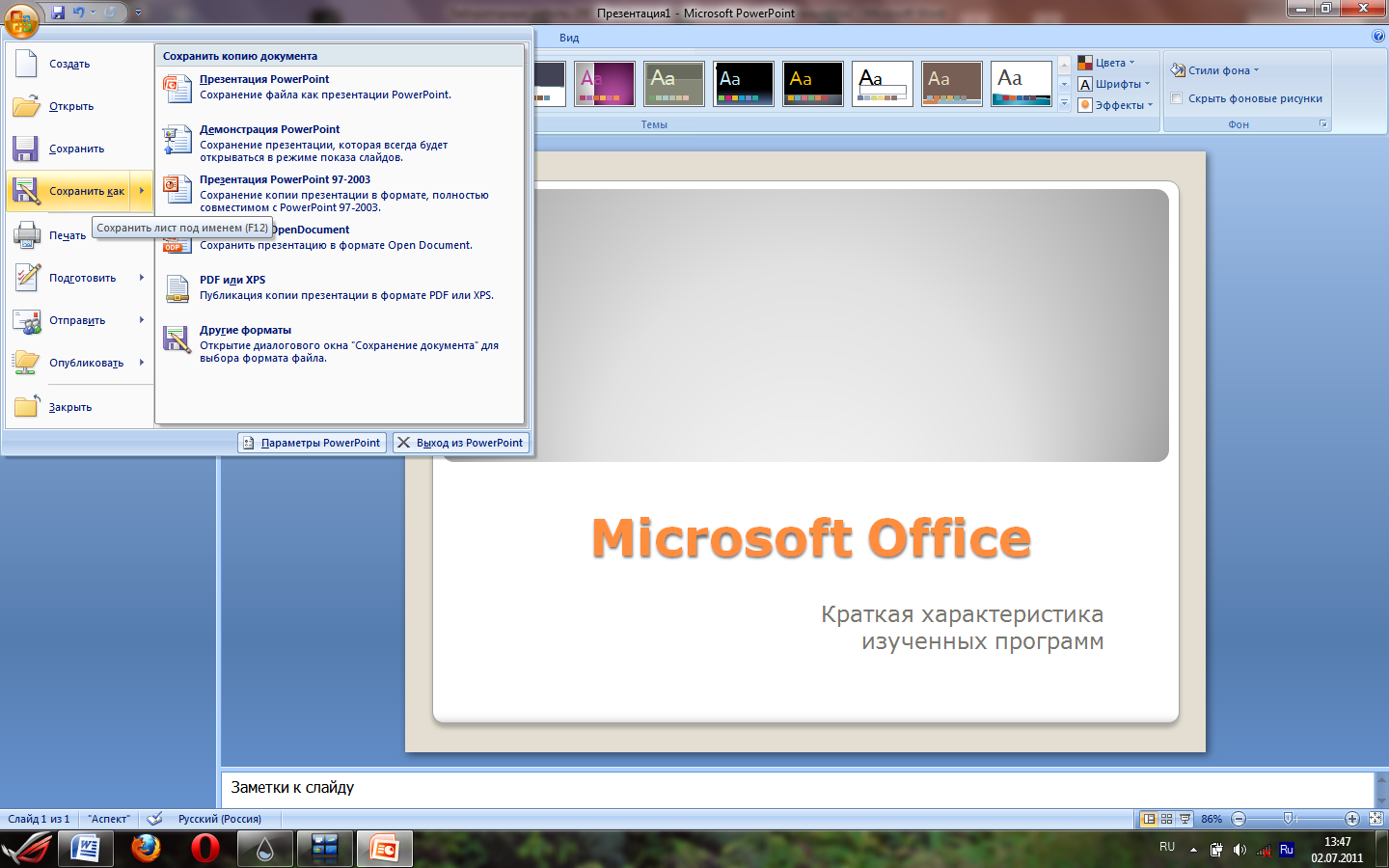Open Opera from the Windows taskbar
The height and width of the screenshot is (868, 1389).
[x=205, y=849]
